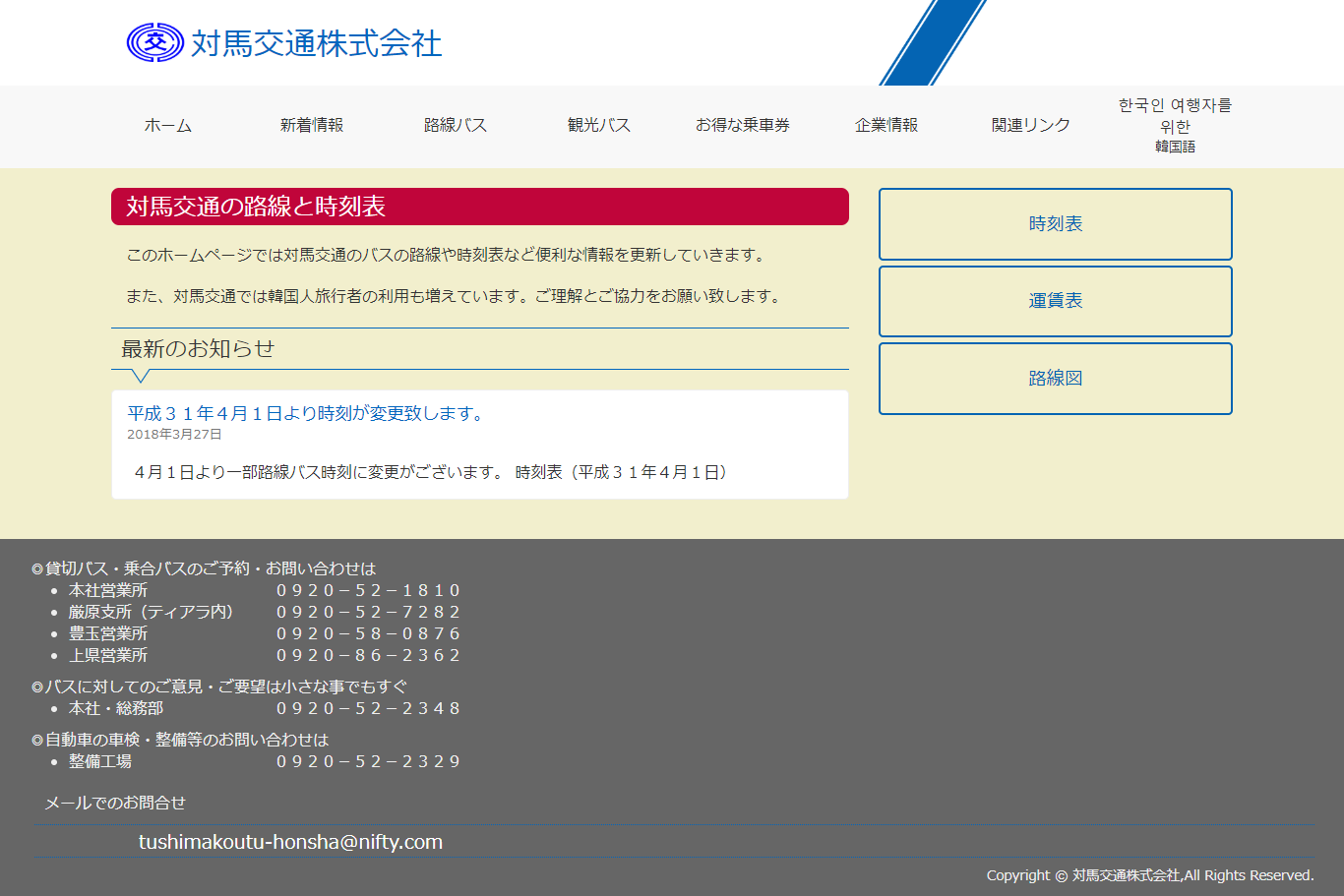This screenshot has height=896, width=1344.
Task: Click 豊玉営業所 phone number 0920-58-0876
Action: click(x=368, y=633)
